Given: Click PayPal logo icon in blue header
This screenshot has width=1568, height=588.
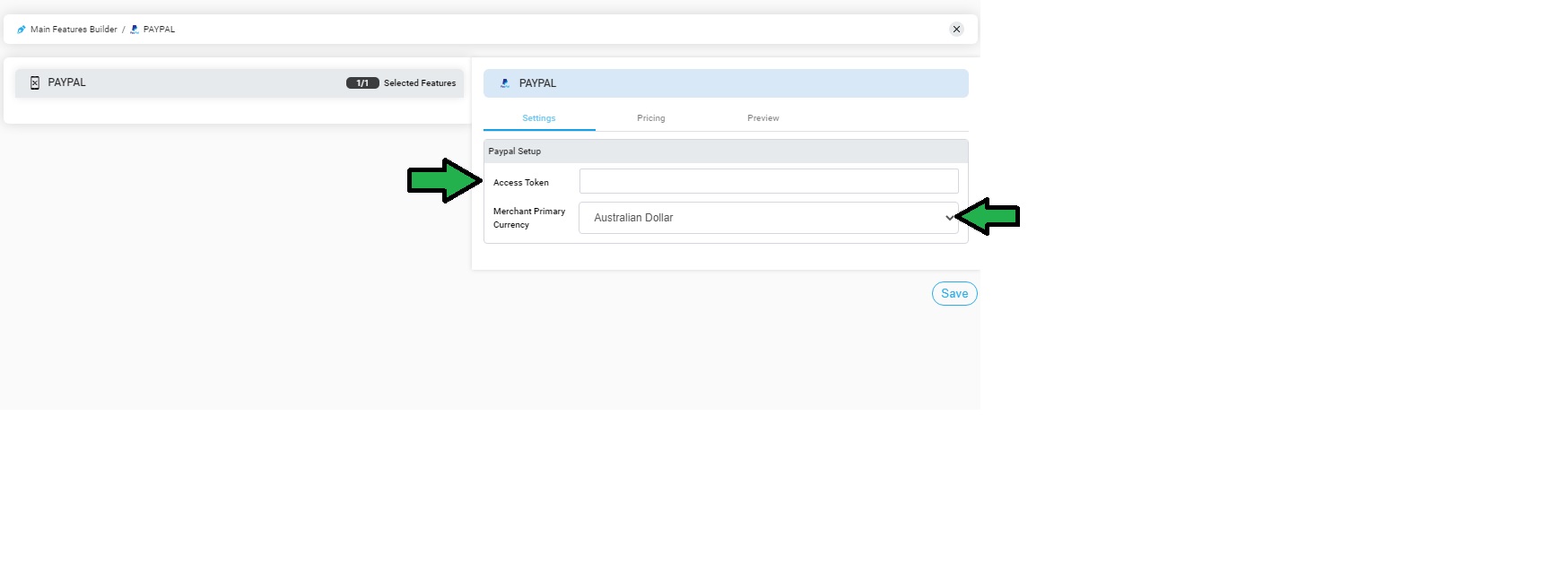Looking at the screenshot, I should (505, 83).
